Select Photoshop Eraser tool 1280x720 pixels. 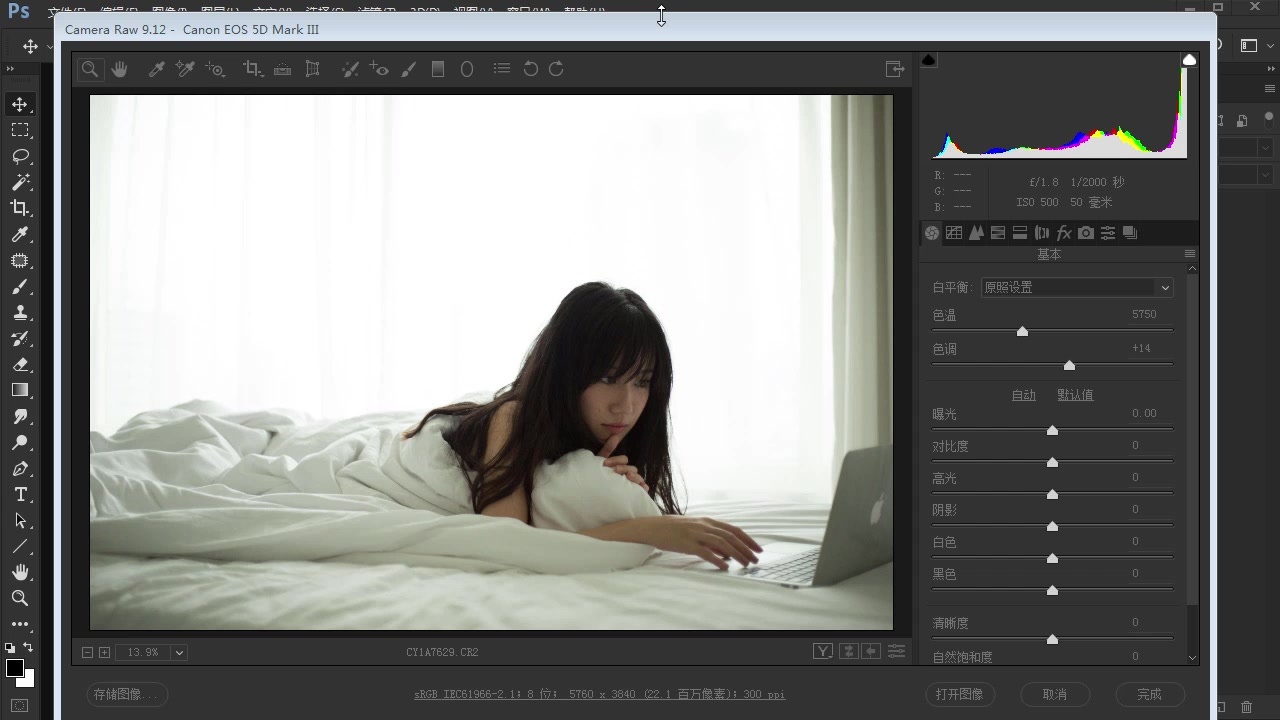click(20, 364)
